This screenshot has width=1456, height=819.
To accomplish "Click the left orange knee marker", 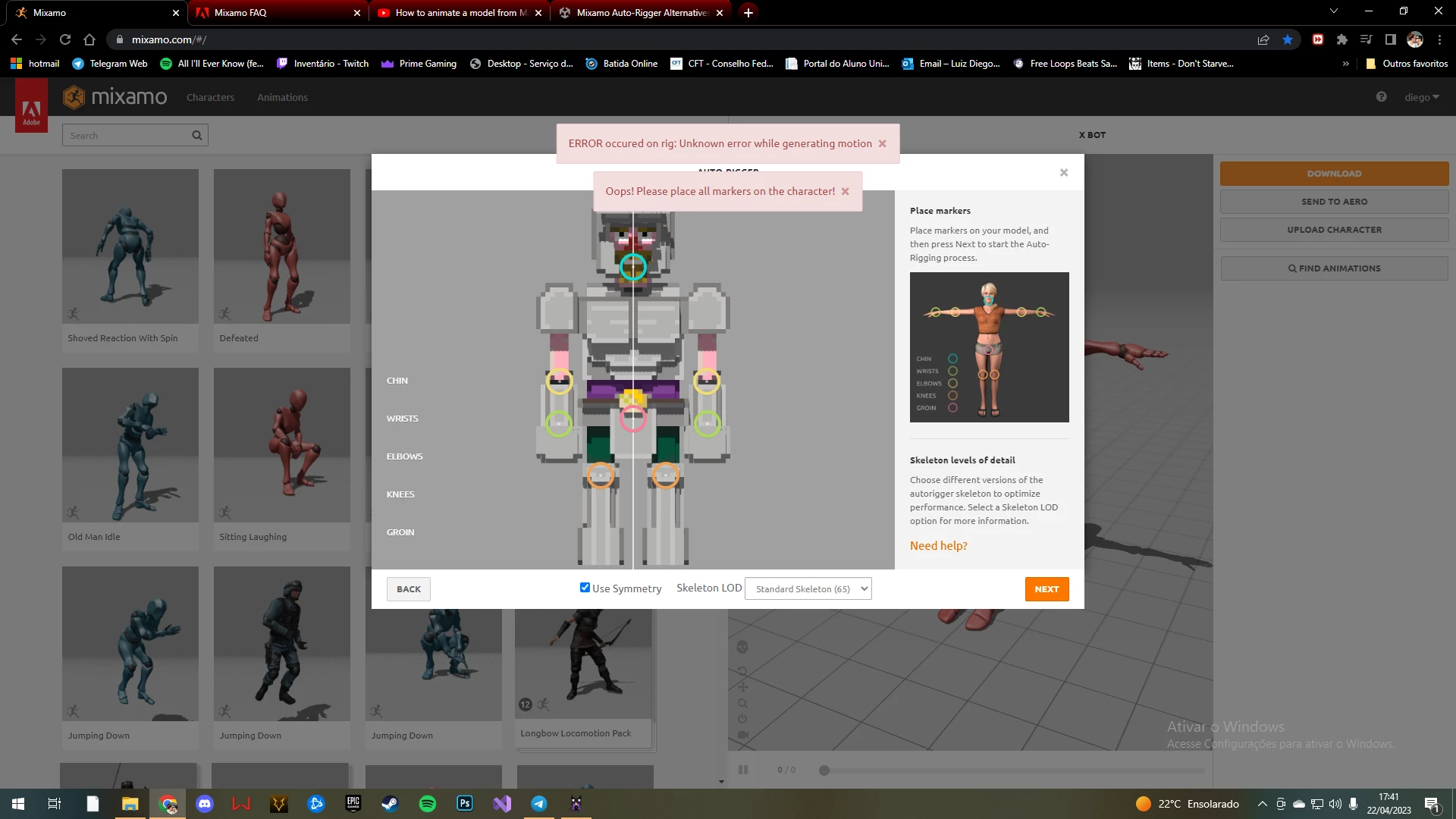I will coord(600,475).
